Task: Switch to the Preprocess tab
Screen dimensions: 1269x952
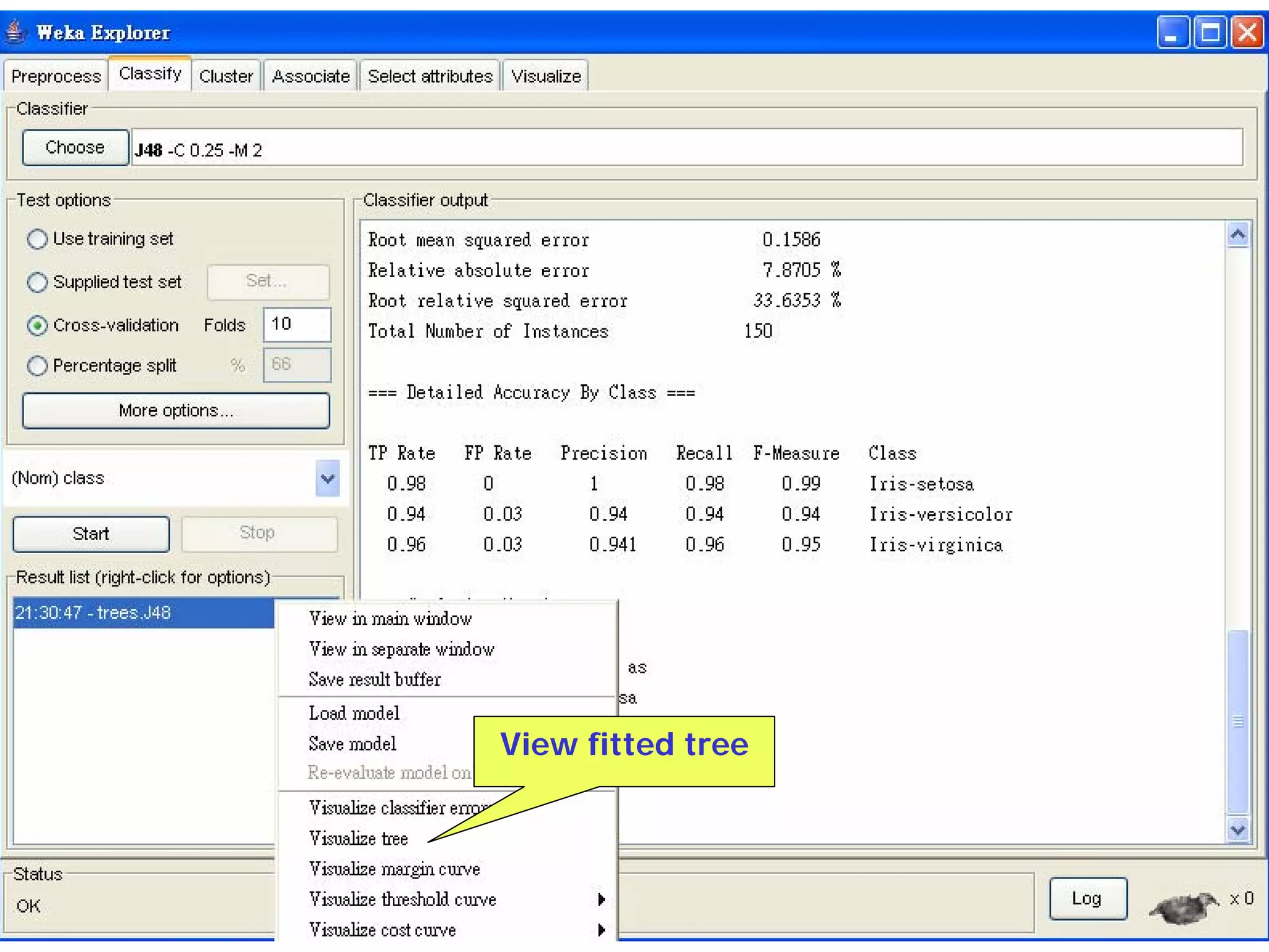Action: pos(56,76)
